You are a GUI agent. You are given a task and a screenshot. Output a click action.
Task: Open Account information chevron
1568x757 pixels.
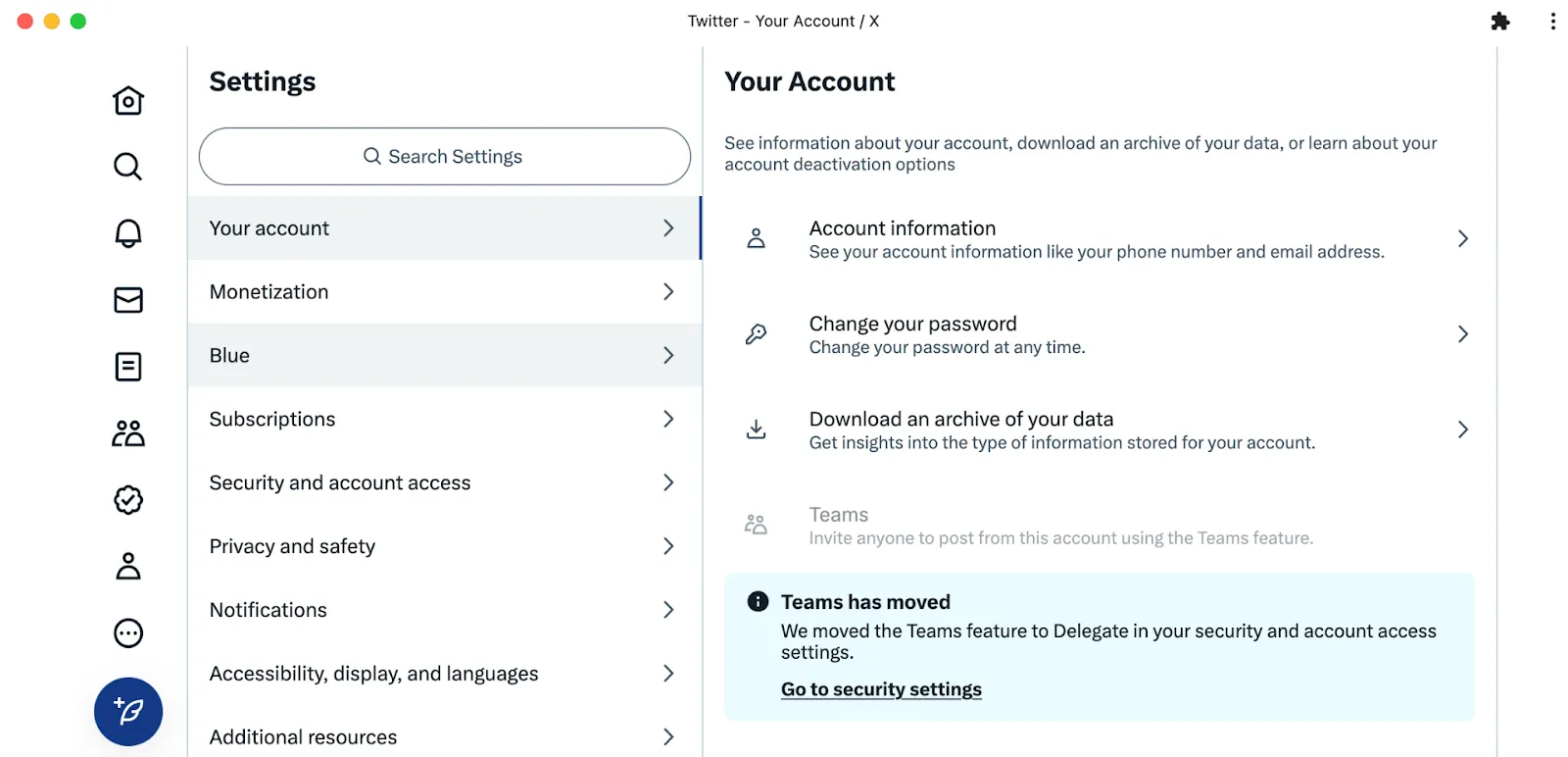point(1463,238)
